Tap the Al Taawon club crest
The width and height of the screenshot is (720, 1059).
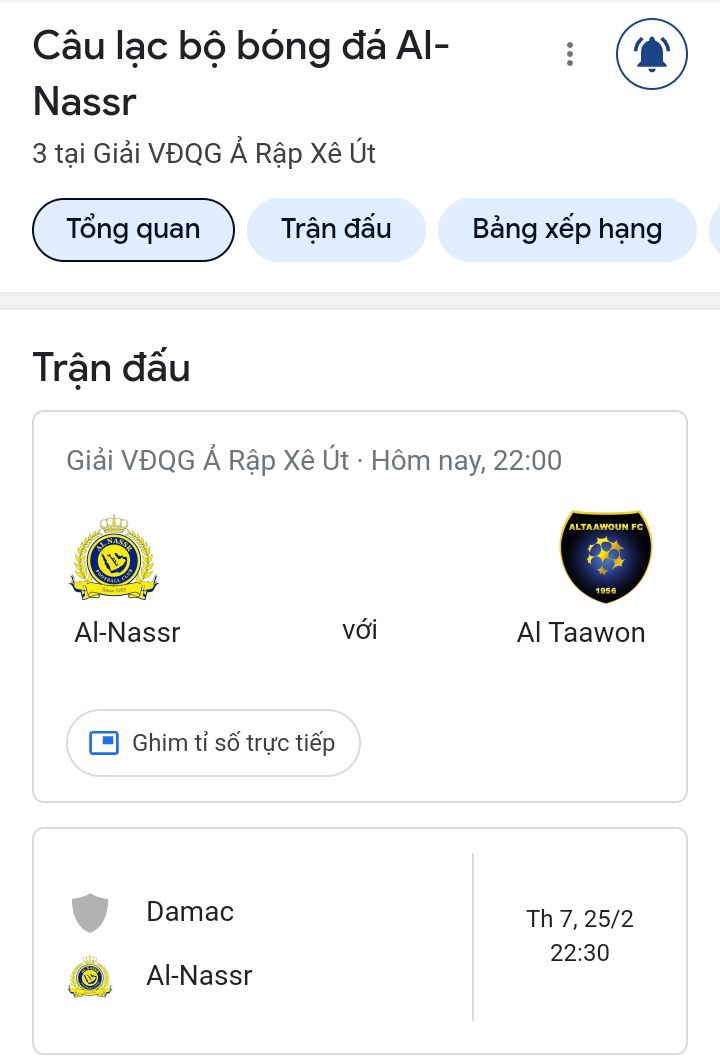tap(606, 556)
